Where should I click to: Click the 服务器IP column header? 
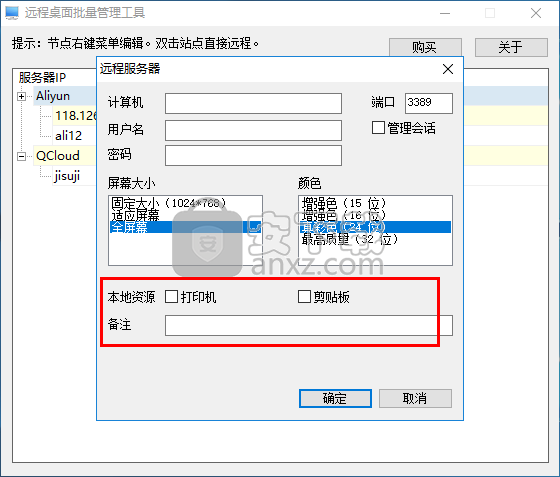[x=42, y=77]
